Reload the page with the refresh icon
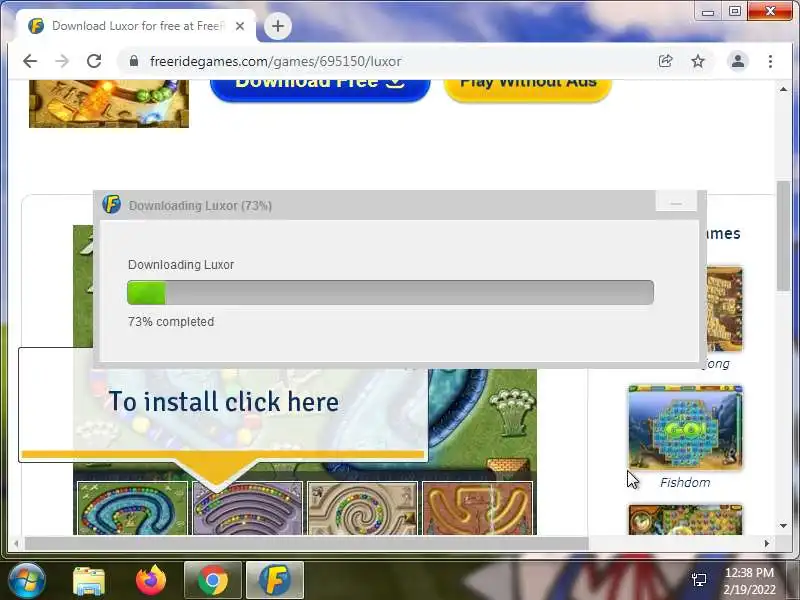Image resolution: width=800 pixels, height=600 pixels. click(x=94, y=61)
